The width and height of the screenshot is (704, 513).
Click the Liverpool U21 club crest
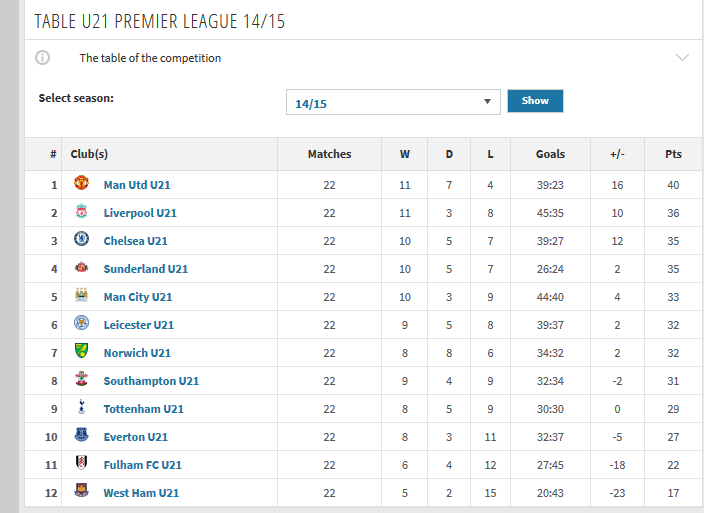click(81, 210)
